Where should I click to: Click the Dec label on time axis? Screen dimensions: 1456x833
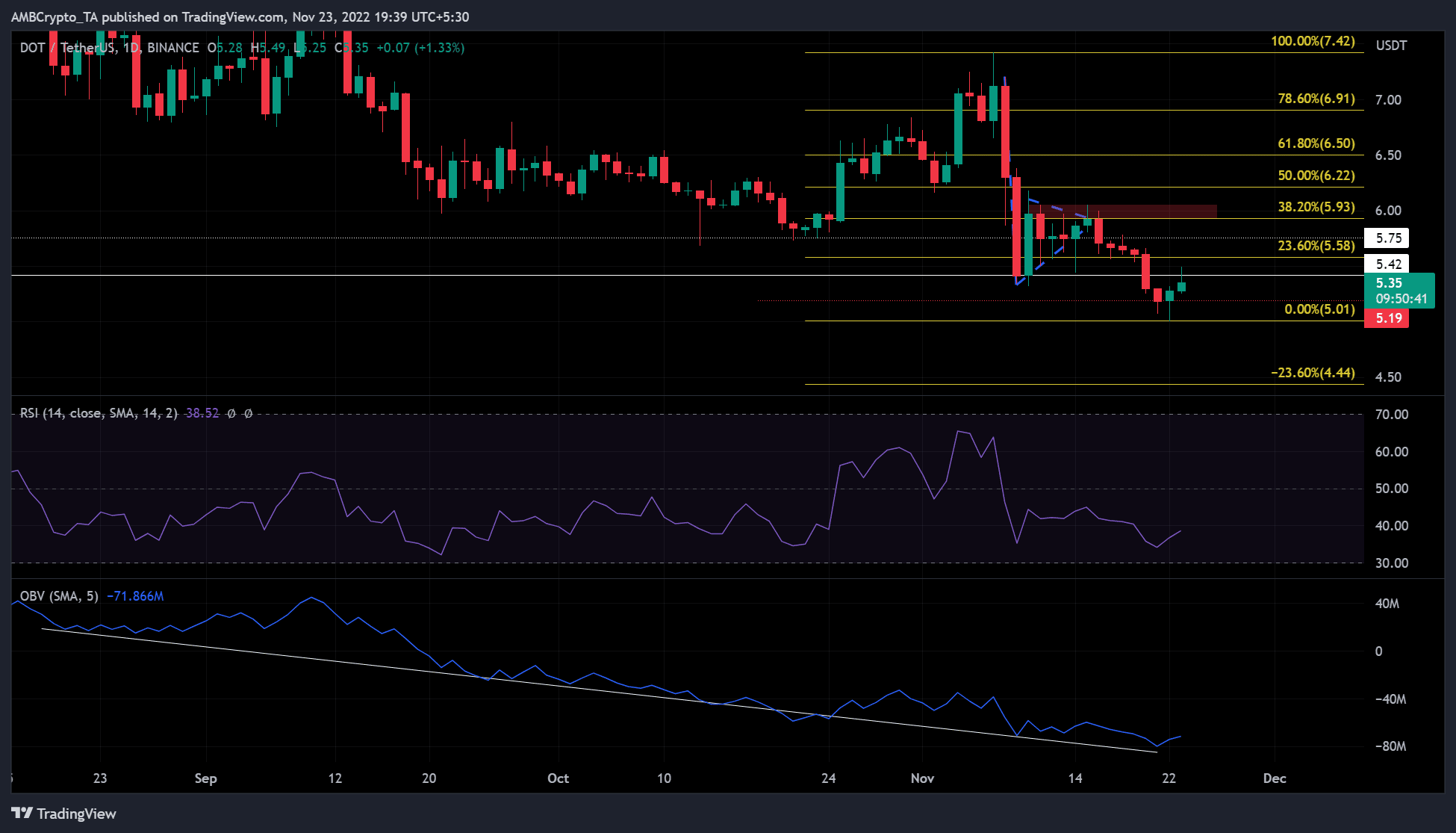tap(1275, 778)
